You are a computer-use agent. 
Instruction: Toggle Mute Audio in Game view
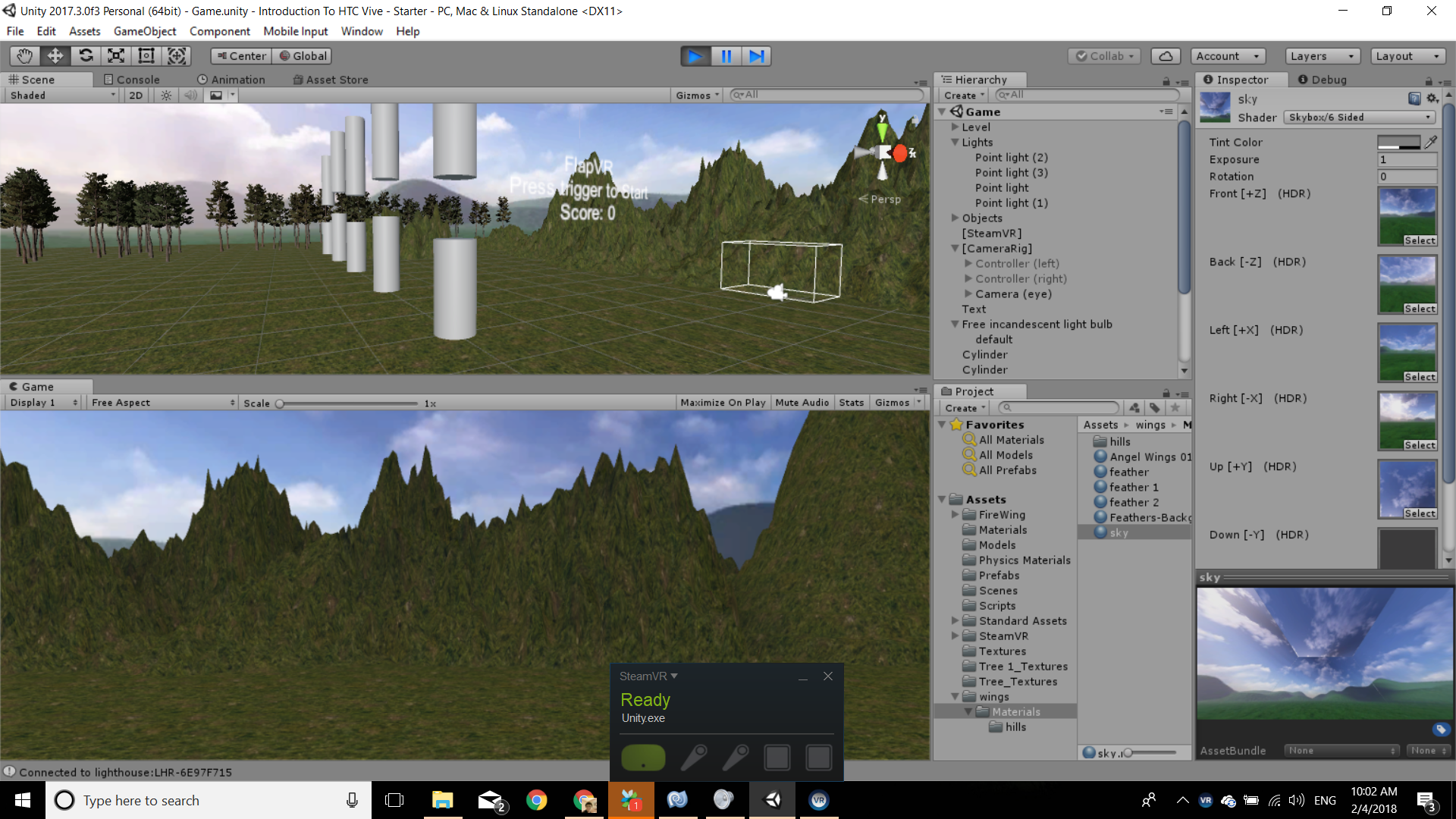click(x=802, y=403)
